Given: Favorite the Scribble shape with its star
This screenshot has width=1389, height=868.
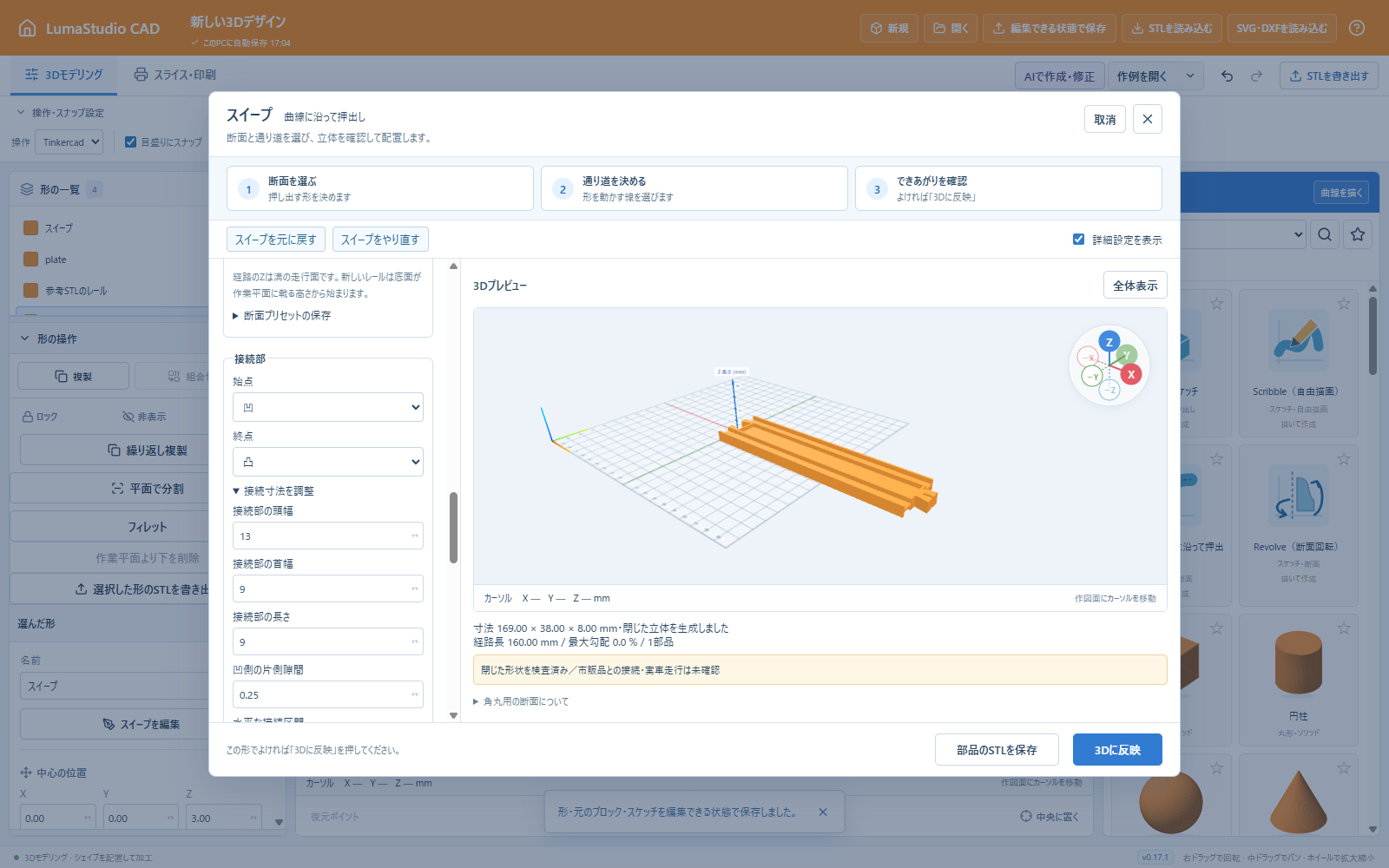Looking at the screenshot, I should click(x=1344, y=304).
